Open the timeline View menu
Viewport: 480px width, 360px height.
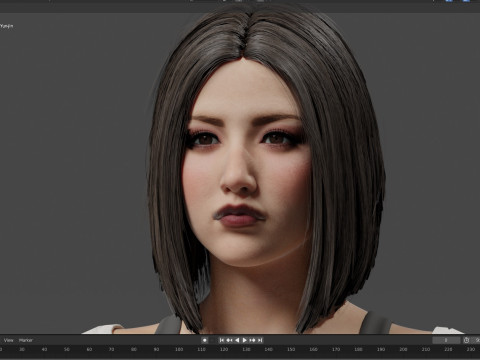click(9, 340)
